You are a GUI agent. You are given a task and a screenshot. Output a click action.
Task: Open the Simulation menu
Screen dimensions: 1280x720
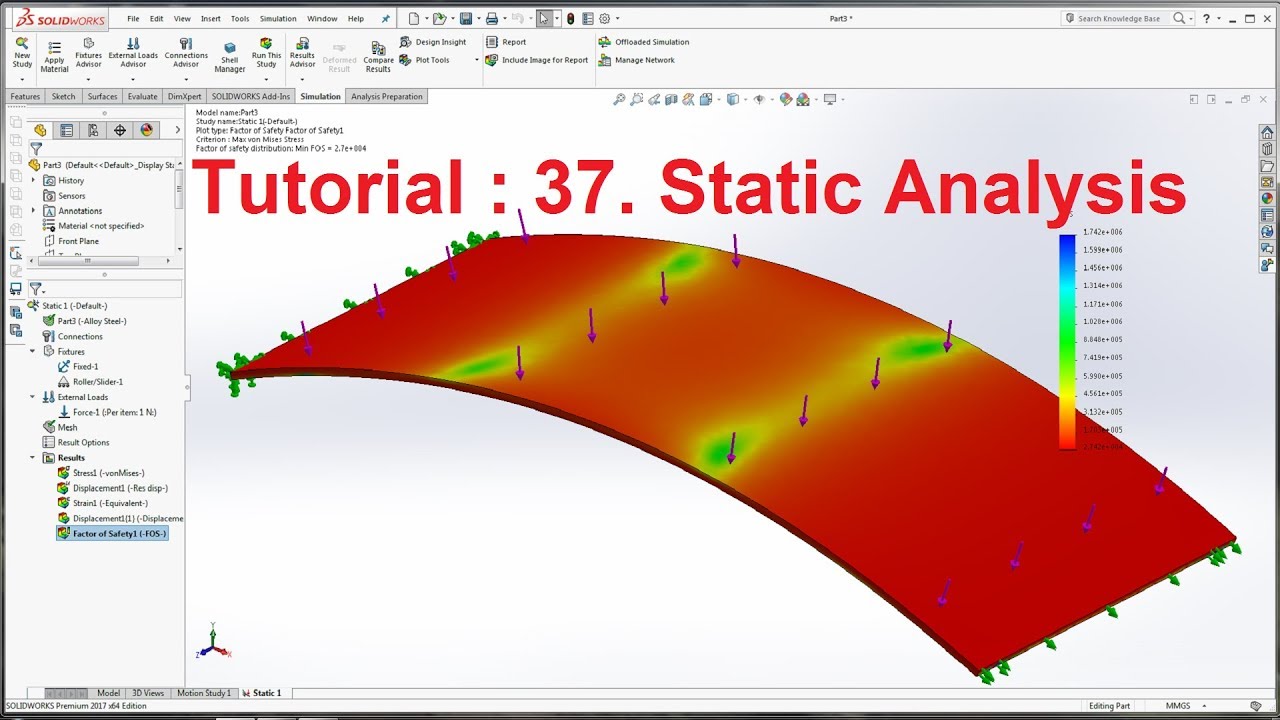point(278,18)
